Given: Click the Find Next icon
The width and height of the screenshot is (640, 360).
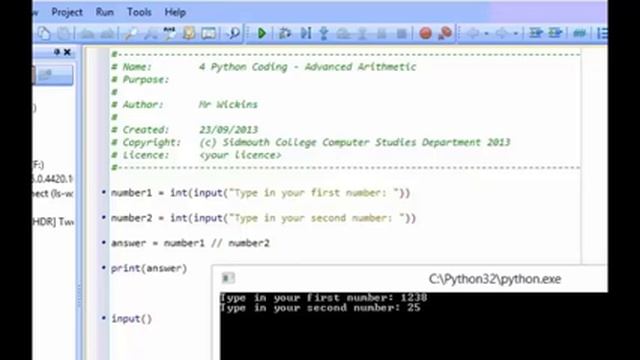Looking at the screenshot, I should coord(150,33).
